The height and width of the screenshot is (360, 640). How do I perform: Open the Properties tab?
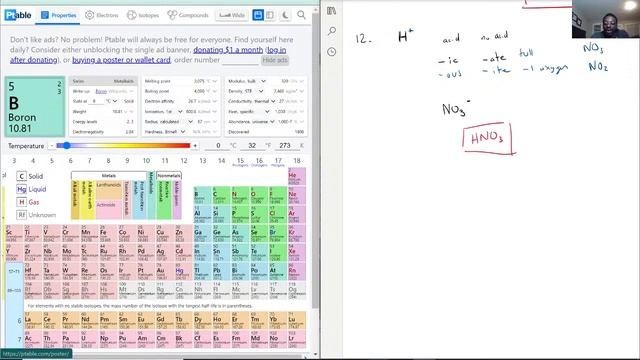(x=58, y=15)
